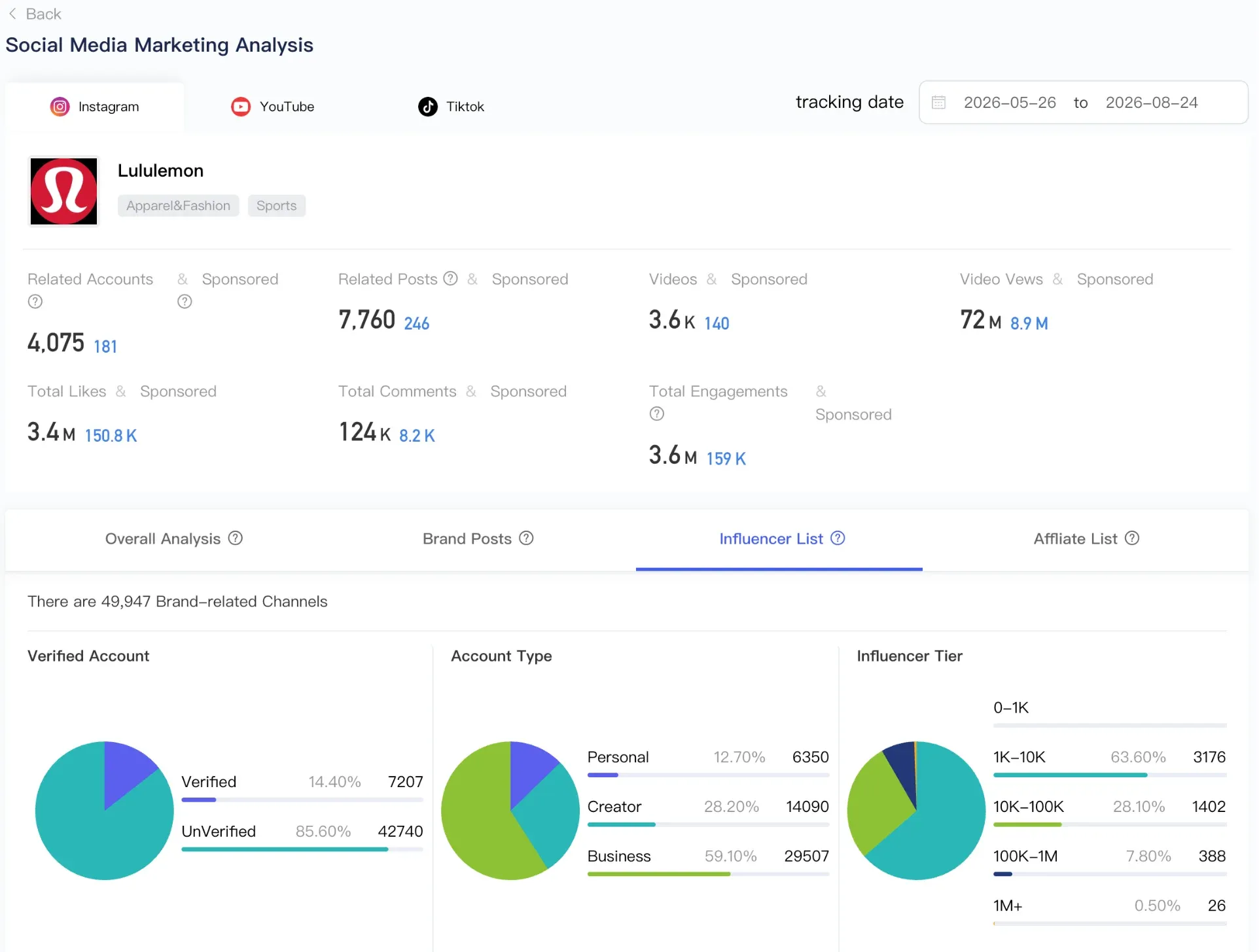
Task: Click the 0–1K tier label
Action: (x=1011, y=707)
